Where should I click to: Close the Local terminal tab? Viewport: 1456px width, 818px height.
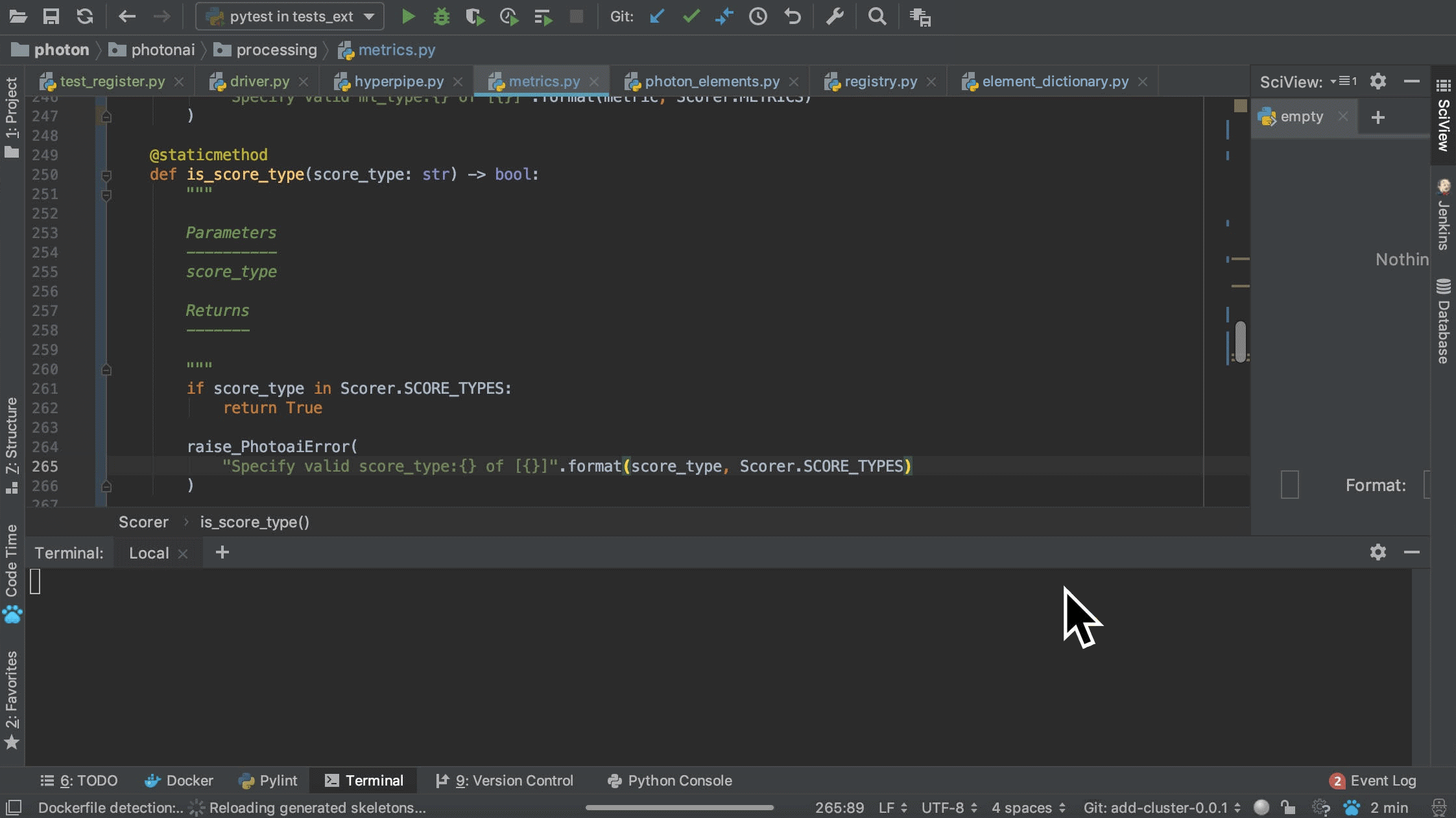coord(183,553)
